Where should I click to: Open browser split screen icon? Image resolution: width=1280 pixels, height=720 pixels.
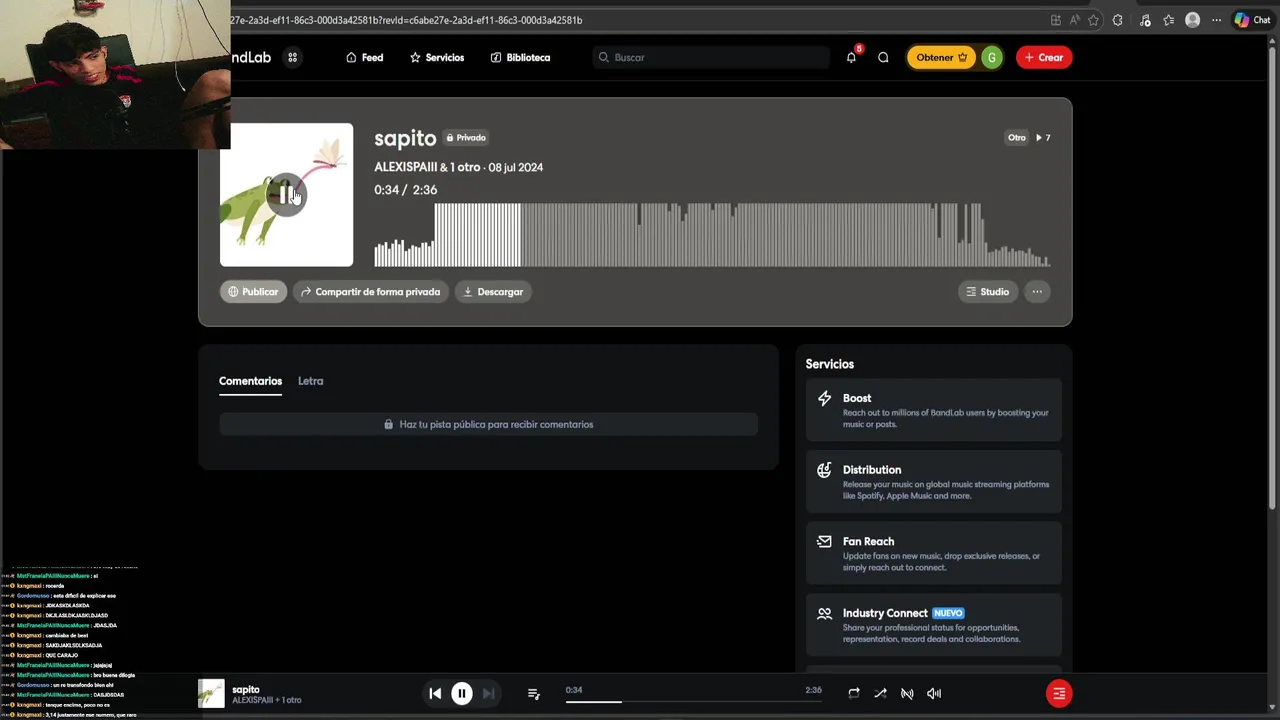tap(1056, 20)
